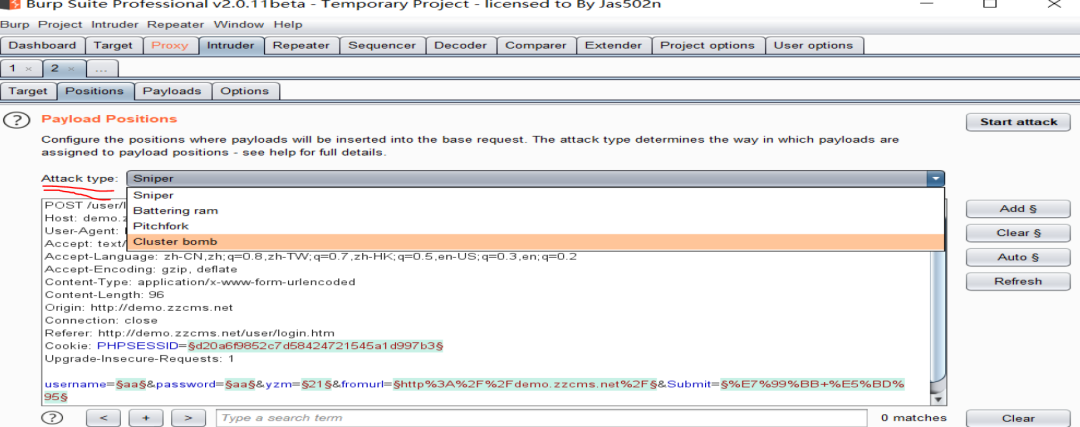This screenshot has height=427, width=1080.
Task: Switch to the Comparer tab
Action: pyautogui.click(x=536, y=45)
